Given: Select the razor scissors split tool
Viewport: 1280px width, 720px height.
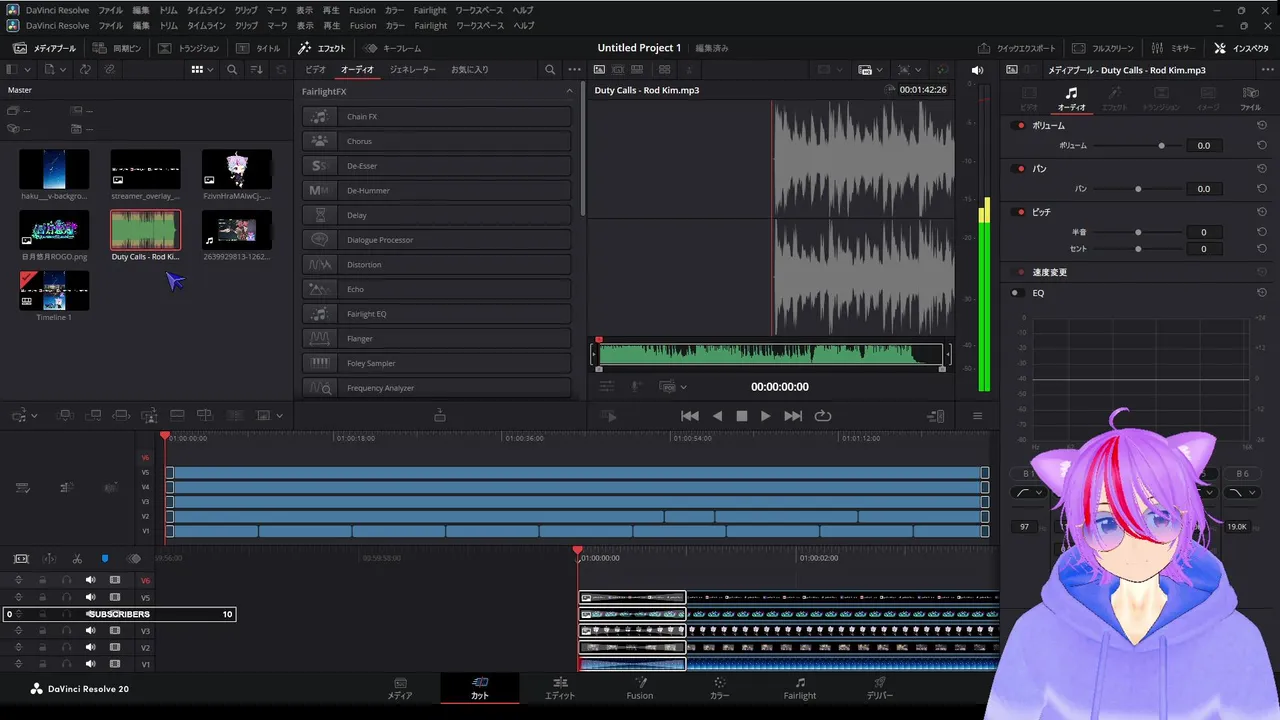Looking at the screenshot, I should coord(77,559).
